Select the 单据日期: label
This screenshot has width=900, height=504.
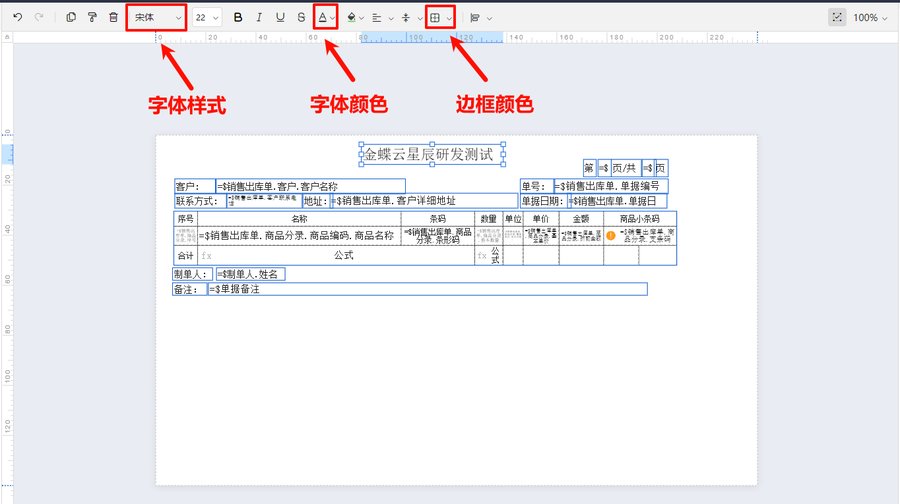click(544, 201)
